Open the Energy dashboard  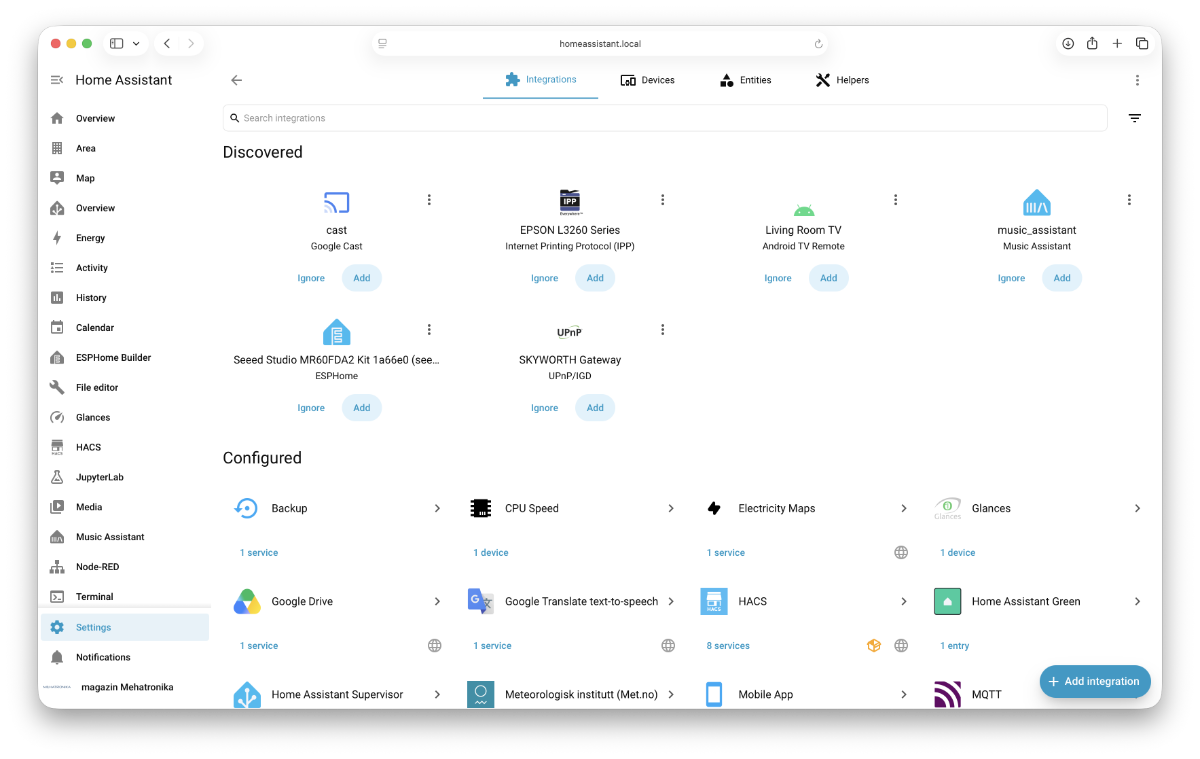tap(125, 238)
